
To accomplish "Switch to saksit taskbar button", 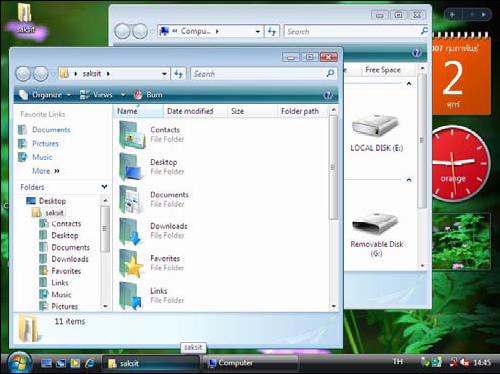I will [x=150, y=363].
